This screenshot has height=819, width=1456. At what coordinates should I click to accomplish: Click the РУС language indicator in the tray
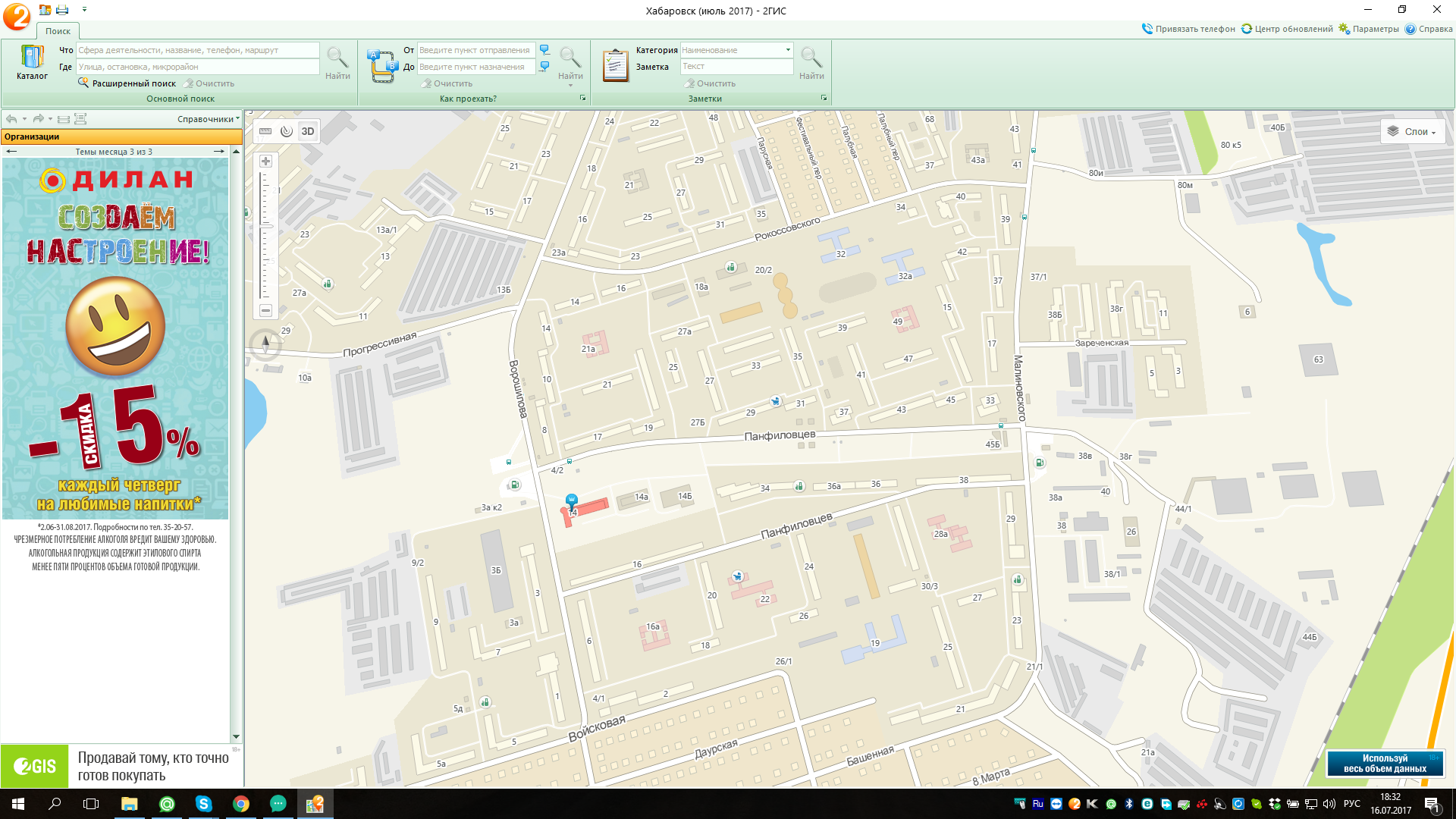pyautogui.click(x=1351, y=804)
